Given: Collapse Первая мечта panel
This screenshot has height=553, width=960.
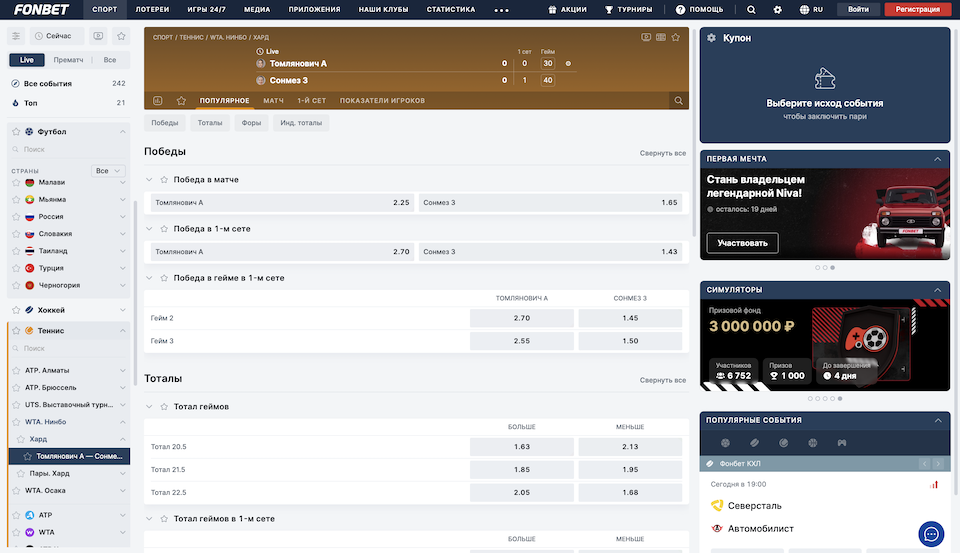Looking at the screenshot, I should [937, 159].
